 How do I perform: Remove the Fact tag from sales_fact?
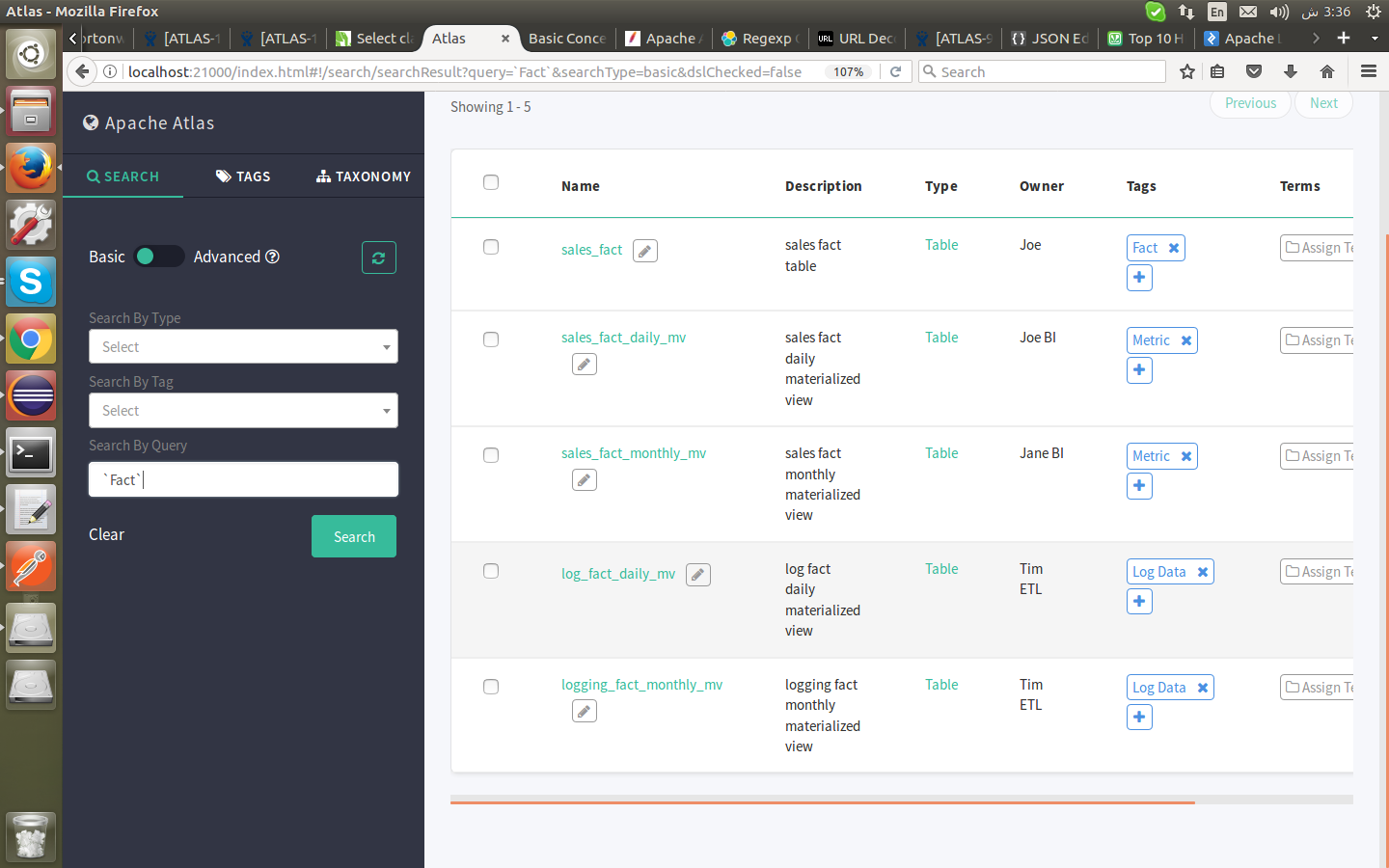[1174, 248]
